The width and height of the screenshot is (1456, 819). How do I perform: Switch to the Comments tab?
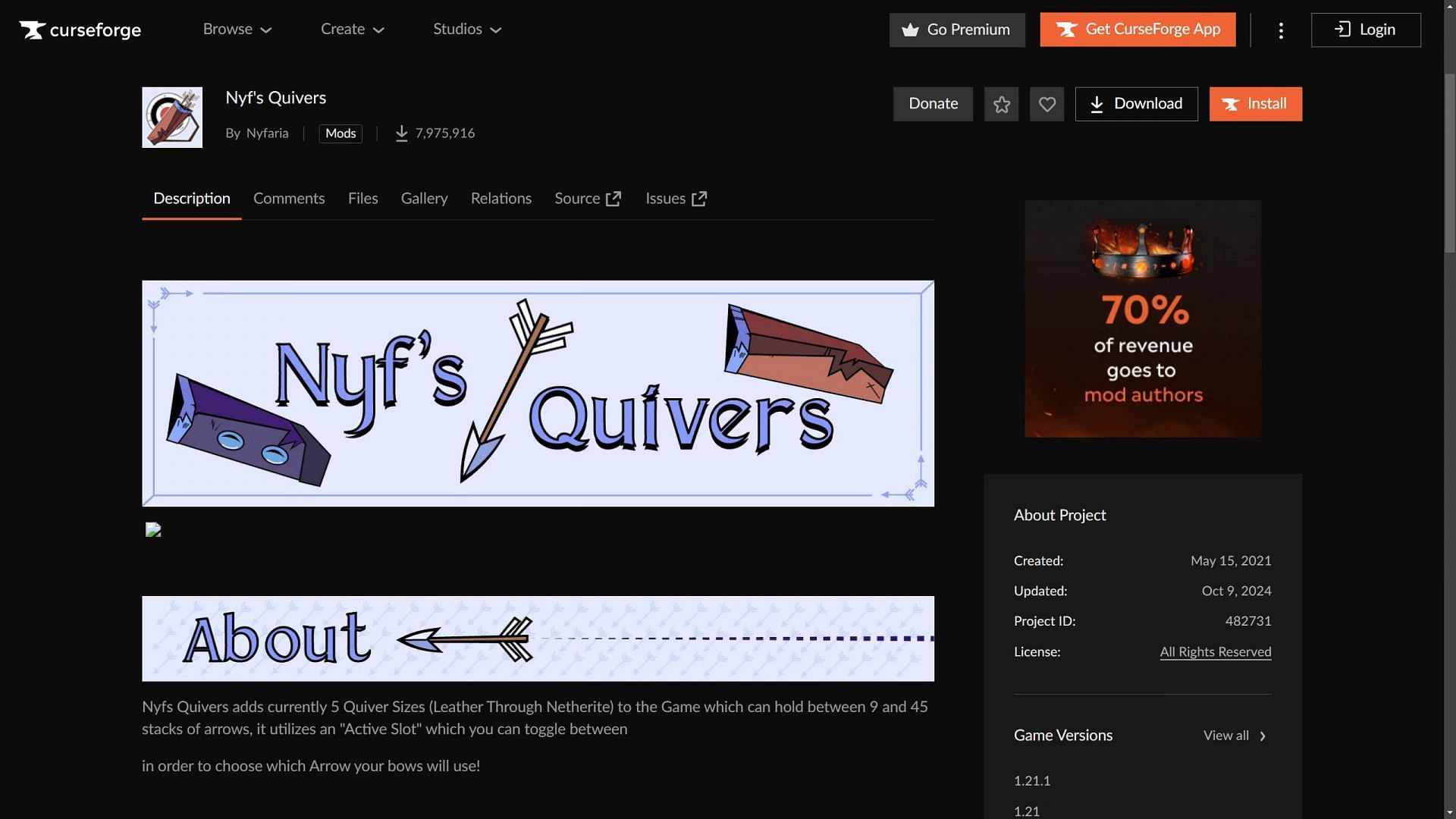coord(289,199)
